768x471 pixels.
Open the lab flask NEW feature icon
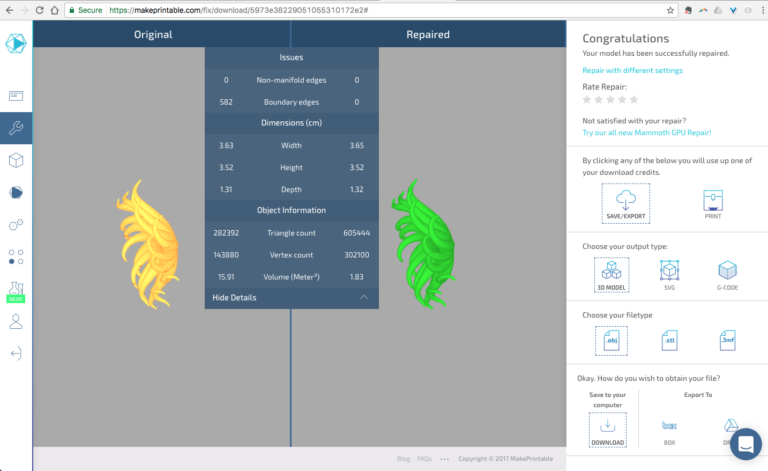point(16,290)
